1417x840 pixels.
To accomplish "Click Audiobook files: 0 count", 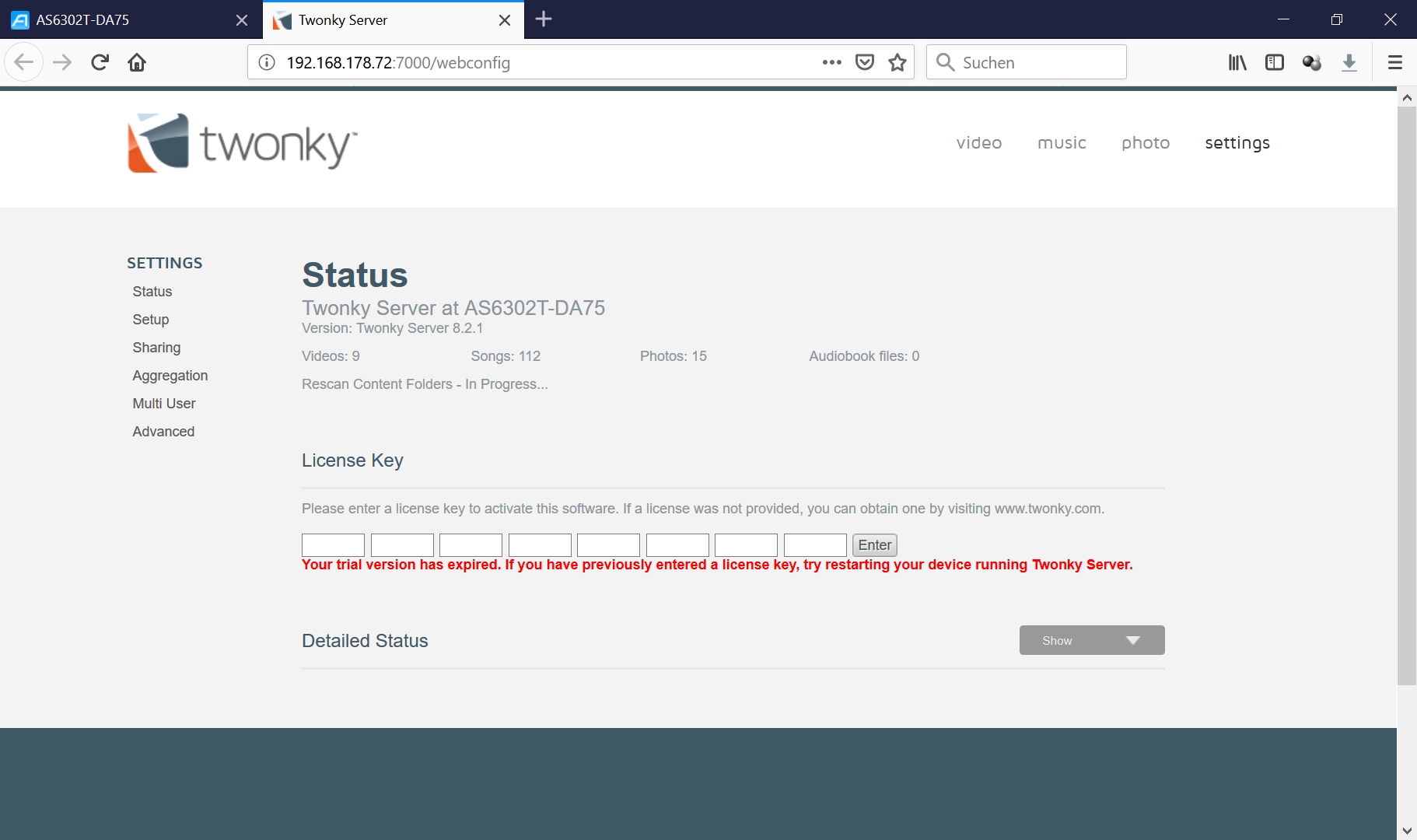I will pos(864,356).
